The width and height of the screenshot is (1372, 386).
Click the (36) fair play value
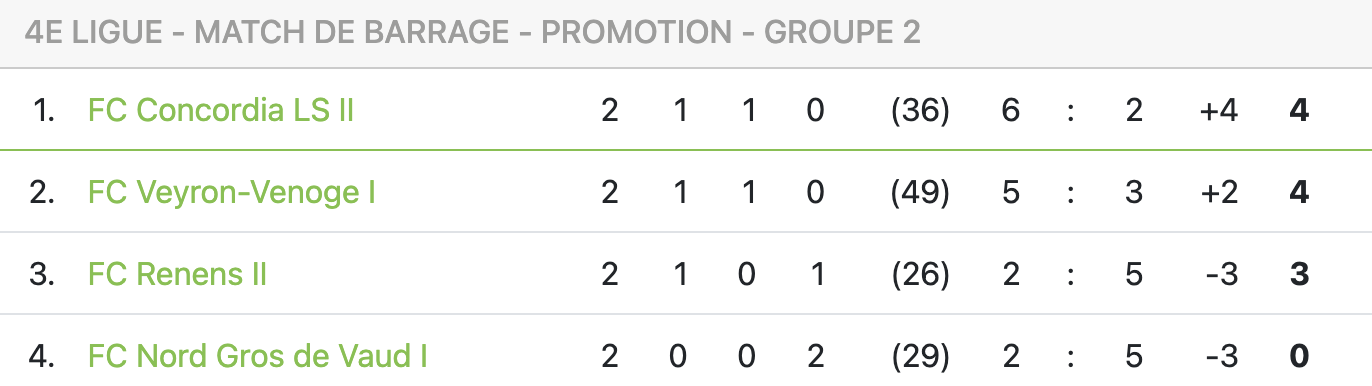920,110
